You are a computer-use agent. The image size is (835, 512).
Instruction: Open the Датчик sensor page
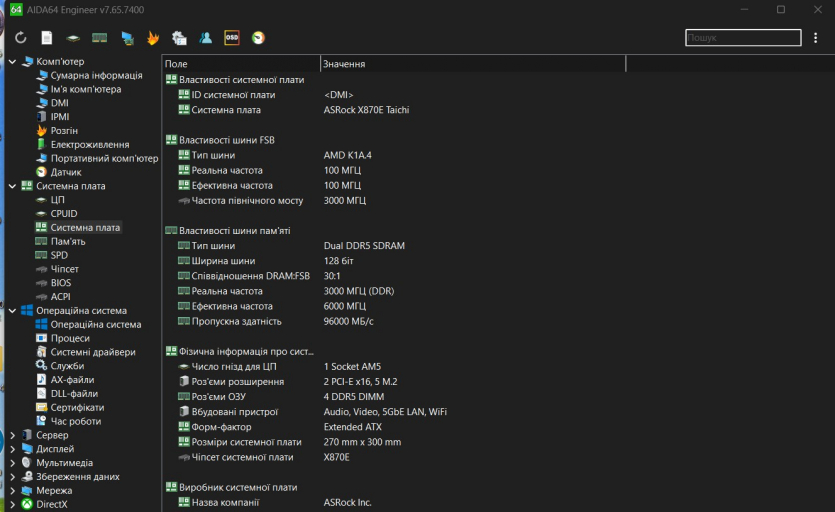click(66, 172)
